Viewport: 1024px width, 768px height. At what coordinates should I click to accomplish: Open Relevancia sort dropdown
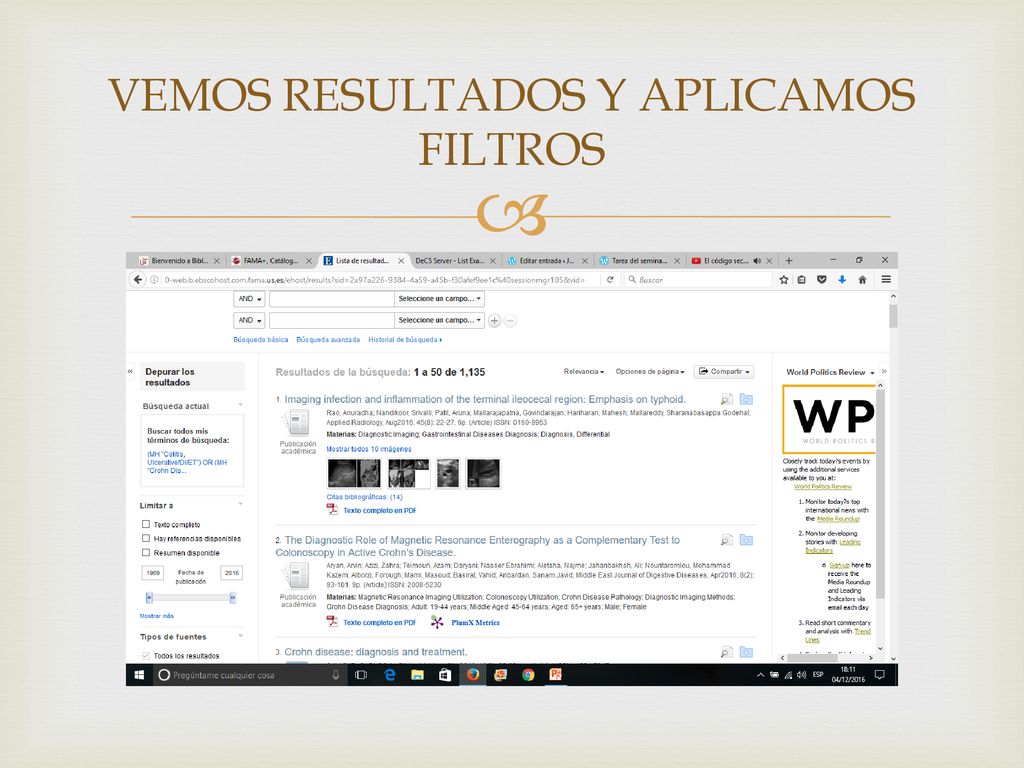tap(584, 372)
